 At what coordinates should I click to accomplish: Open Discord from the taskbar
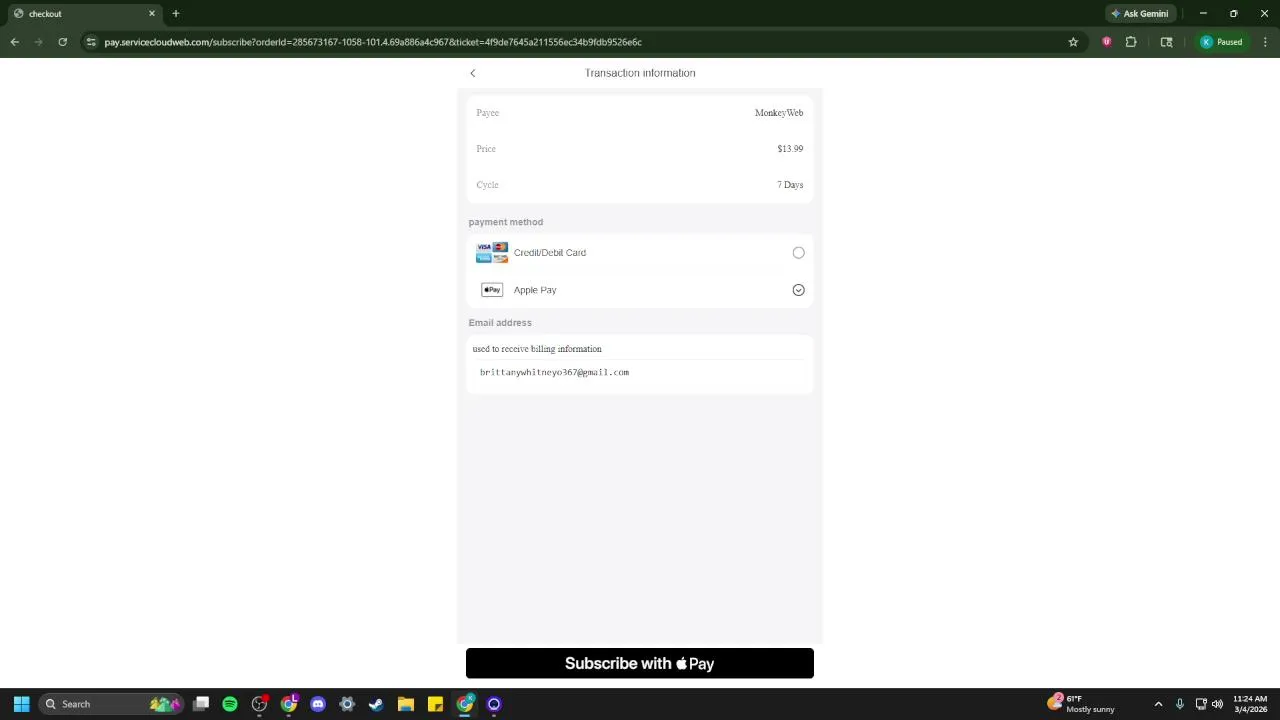tap(318, 704)
